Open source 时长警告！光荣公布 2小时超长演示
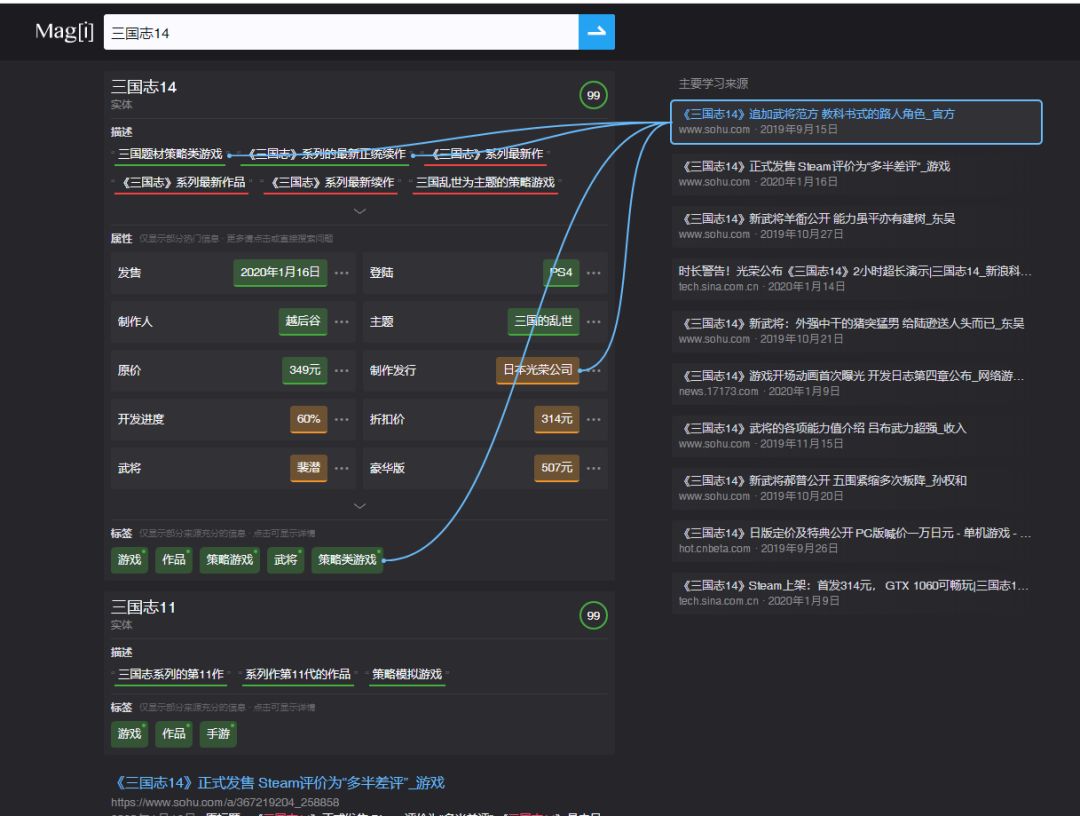The height and width of the screenshot is (816, 1080). click(x=856, y=279)
